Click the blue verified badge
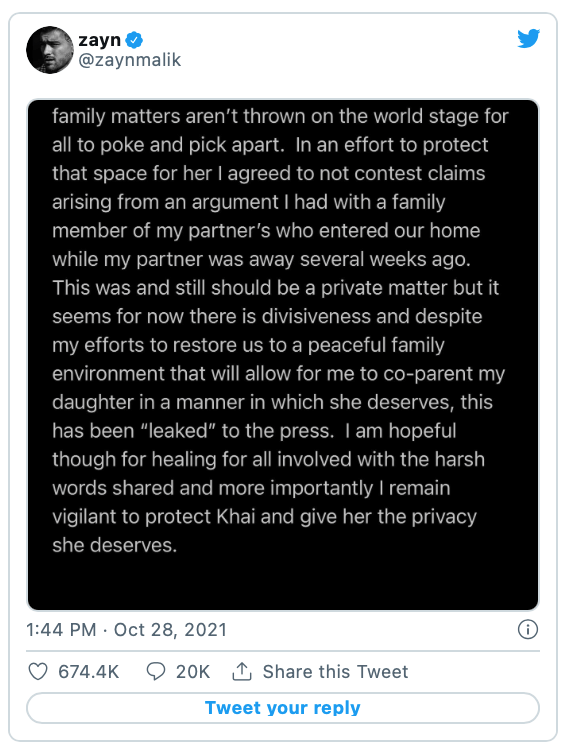 pyautogui.click(x=134, y=40)
